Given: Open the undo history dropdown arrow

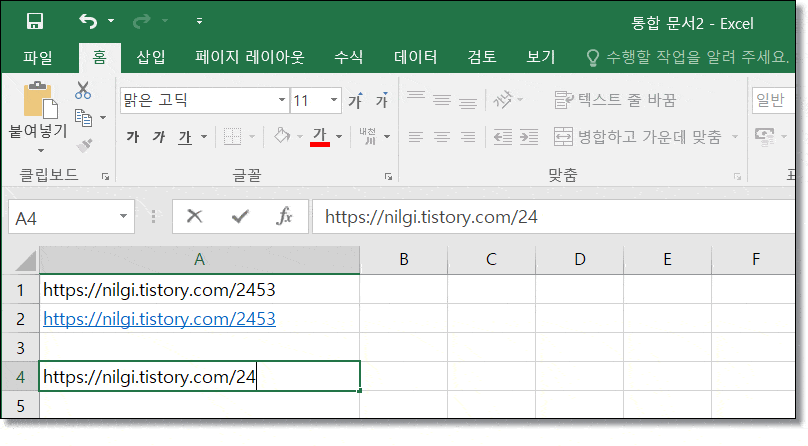Looking at the screenshot, I should tap(111, 21).
